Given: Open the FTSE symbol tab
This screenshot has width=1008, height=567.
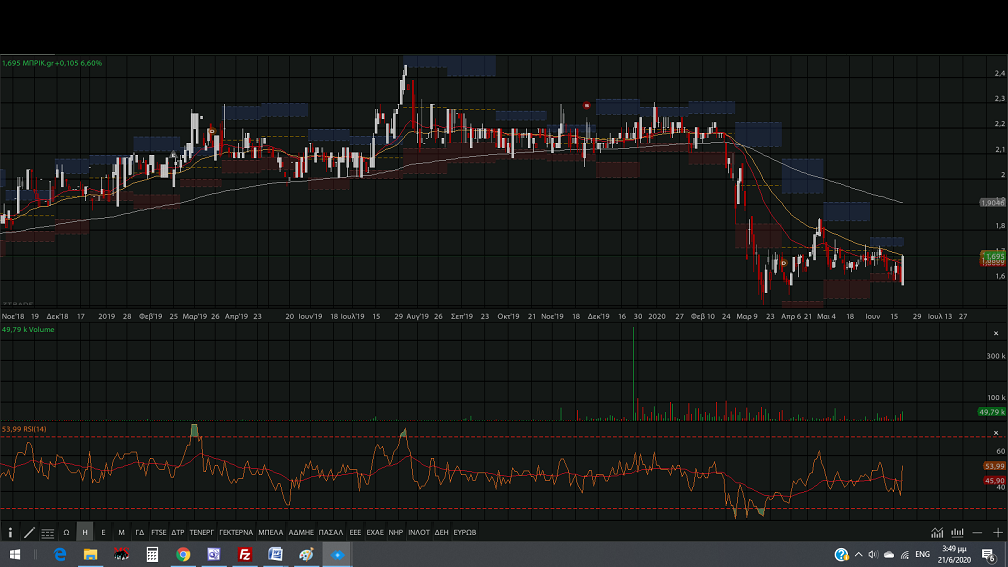Looking at the screenshot, I should tap(159, 533).
